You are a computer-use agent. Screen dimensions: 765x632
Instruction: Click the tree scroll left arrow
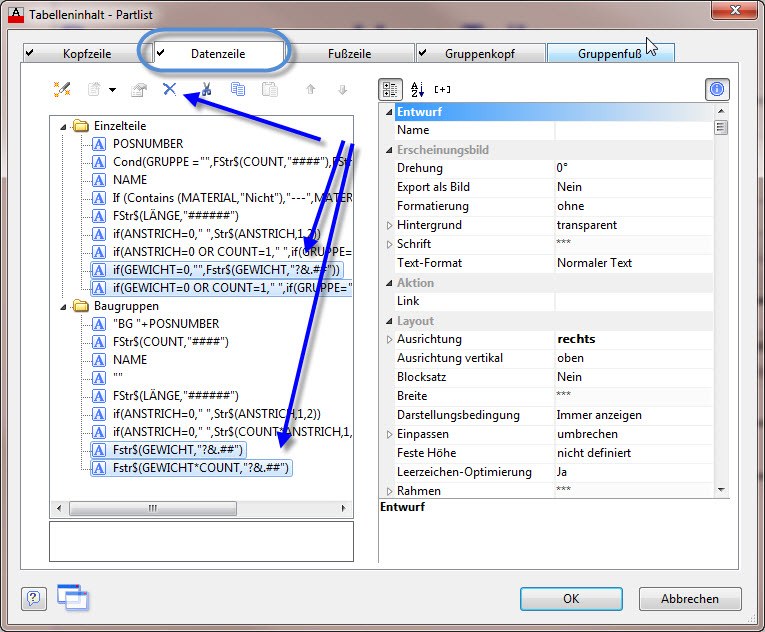[59, 509]
